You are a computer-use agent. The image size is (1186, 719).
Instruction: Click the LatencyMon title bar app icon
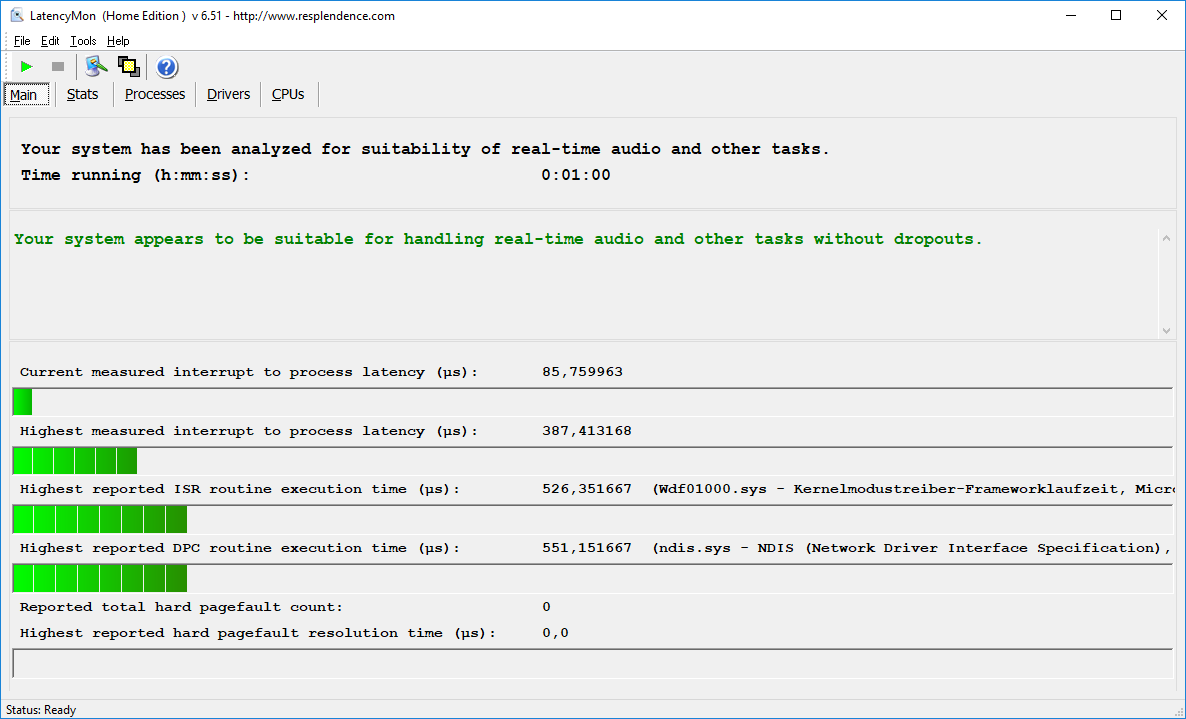coord(16,15)
